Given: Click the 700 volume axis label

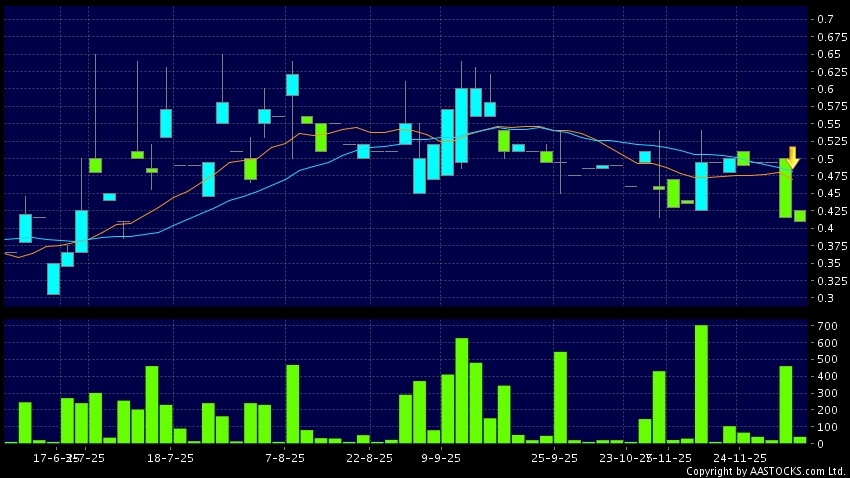Looking at the screenshot, I should 825,327.
